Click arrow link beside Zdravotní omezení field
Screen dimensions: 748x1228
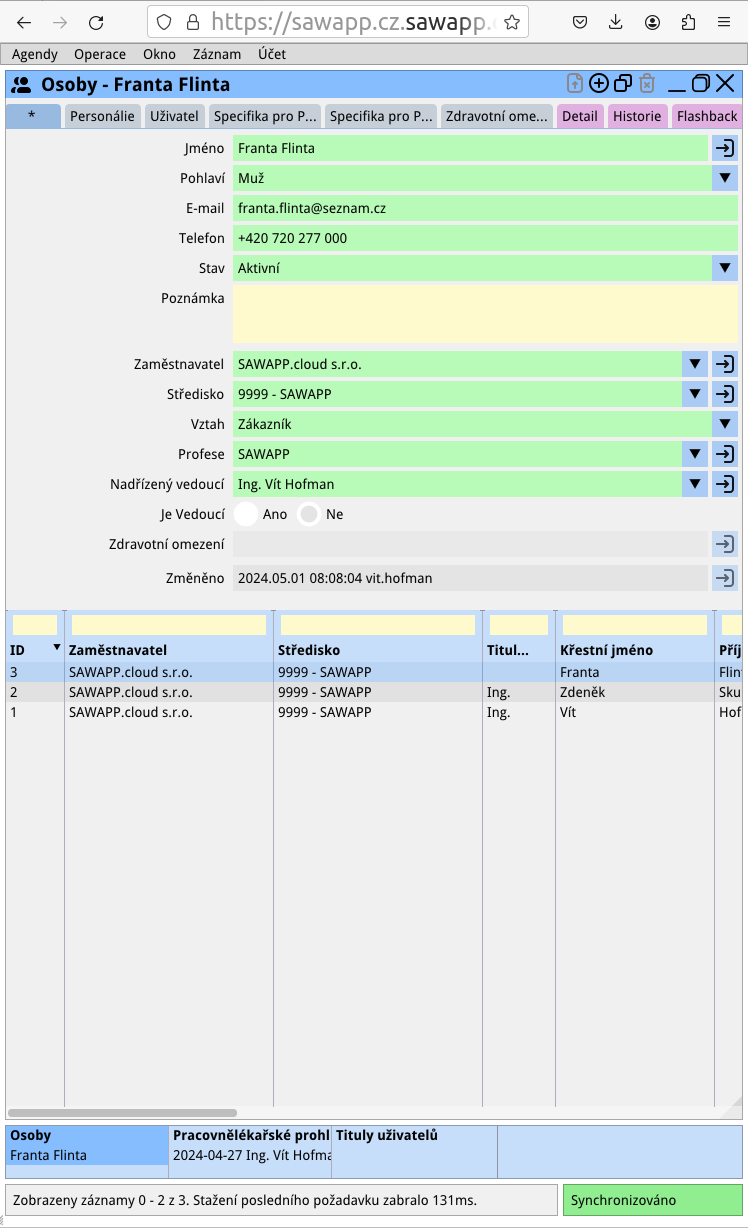click(725, 544)
